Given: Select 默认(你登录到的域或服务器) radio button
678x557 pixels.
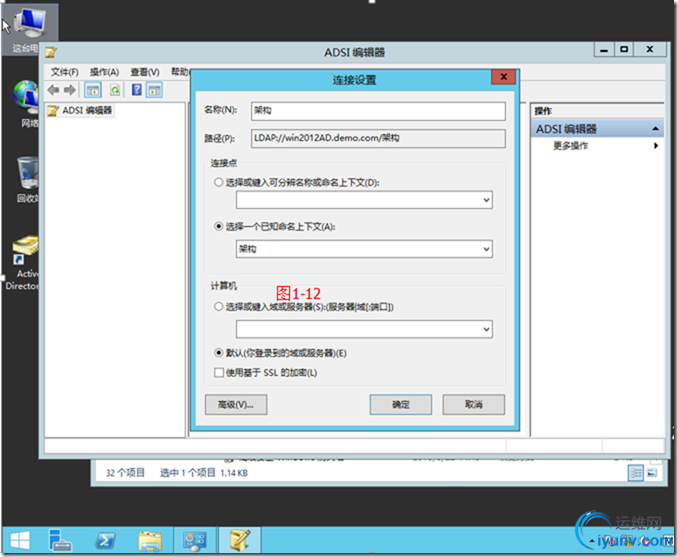Looking at the screenshot, I should click(x=218, y=353).
